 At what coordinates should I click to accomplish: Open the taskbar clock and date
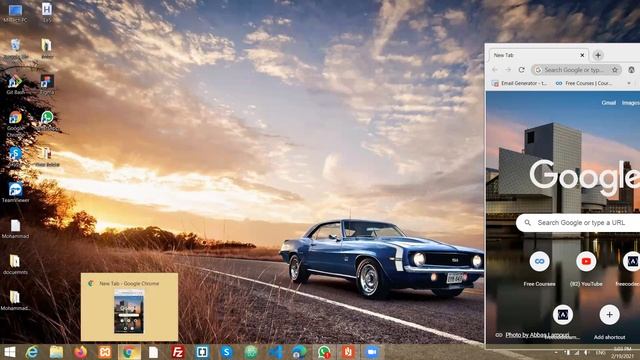point(622,352)
